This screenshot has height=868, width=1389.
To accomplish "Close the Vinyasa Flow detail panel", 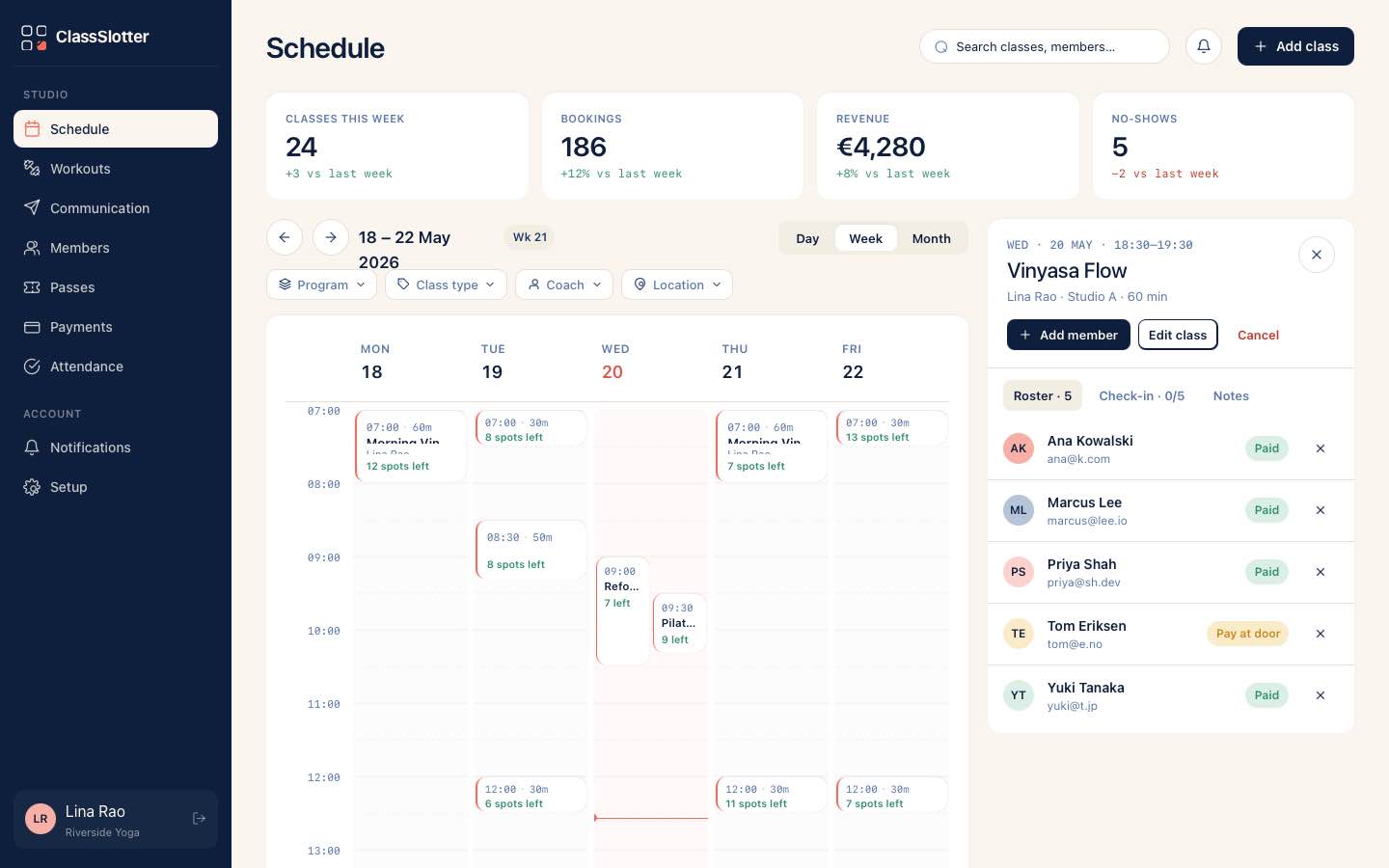I will coord(1317,255).
